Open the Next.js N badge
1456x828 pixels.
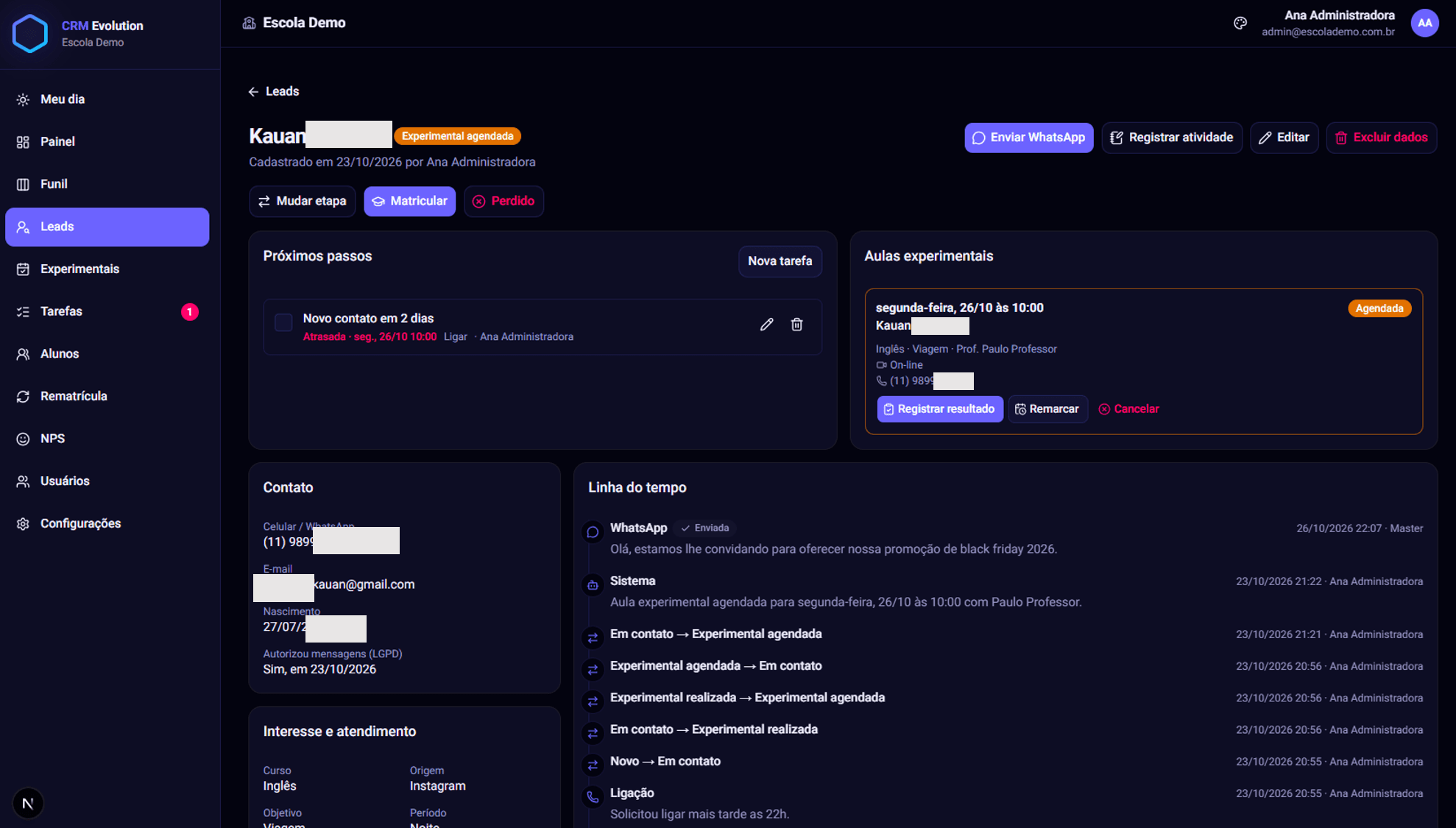(x=28, y=803)
